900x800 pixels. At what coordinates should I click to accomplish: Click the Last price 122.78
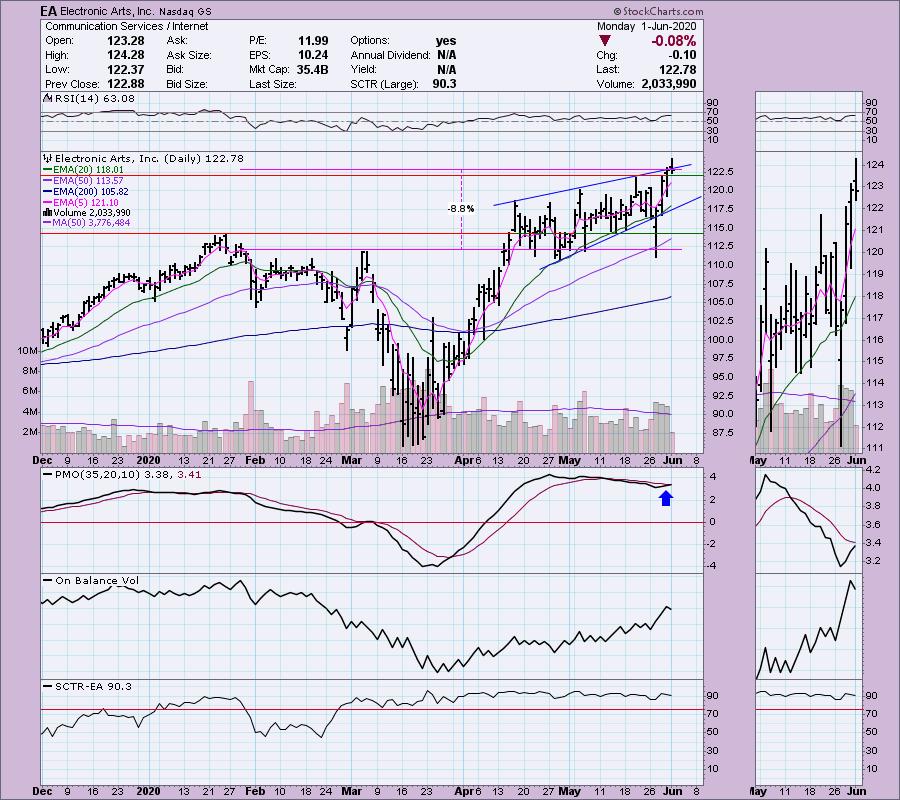tap(677, 69)
